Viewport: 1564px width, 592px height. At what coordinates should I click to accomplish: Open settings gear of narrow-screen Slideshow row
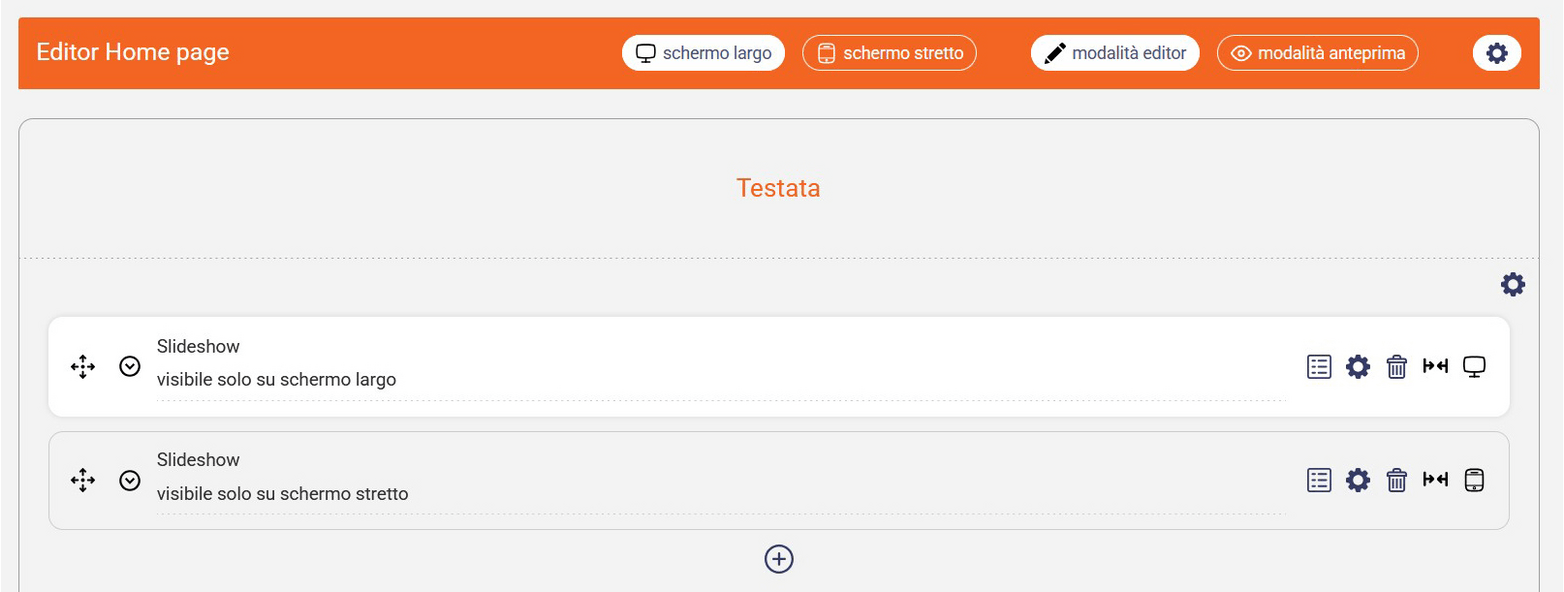click(x=1357, y=481)
